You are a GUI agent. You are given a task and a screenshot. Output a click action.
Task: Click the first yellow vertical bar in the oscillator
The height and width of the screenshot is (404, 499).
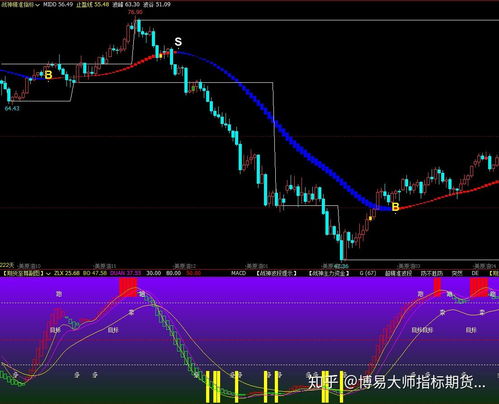(x=208, y=386)
